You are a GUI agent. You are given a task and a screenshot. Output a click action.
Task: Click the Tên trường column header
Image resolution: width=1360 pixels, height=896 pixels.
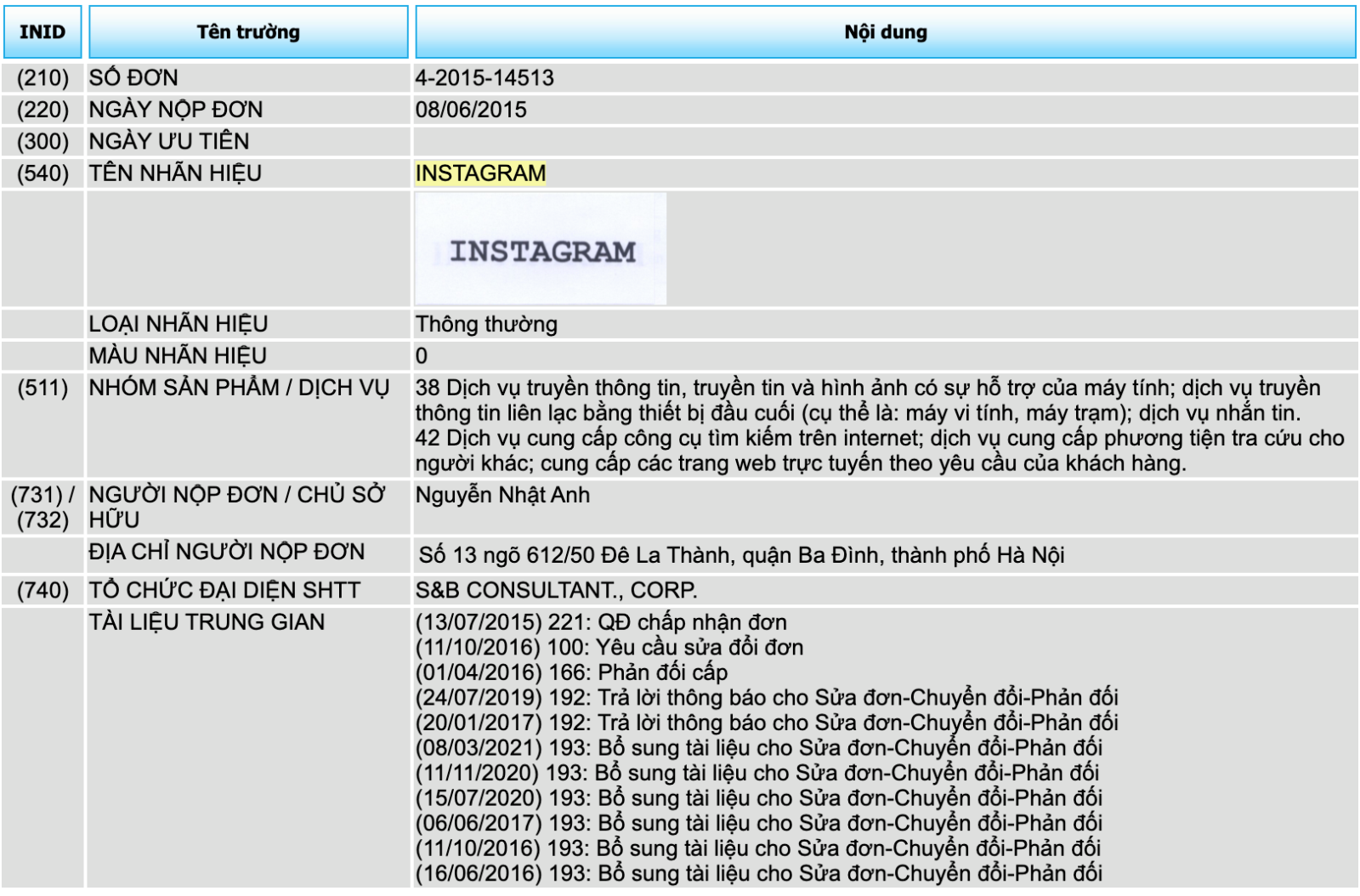pyautogui.click(x=248, y=32)
